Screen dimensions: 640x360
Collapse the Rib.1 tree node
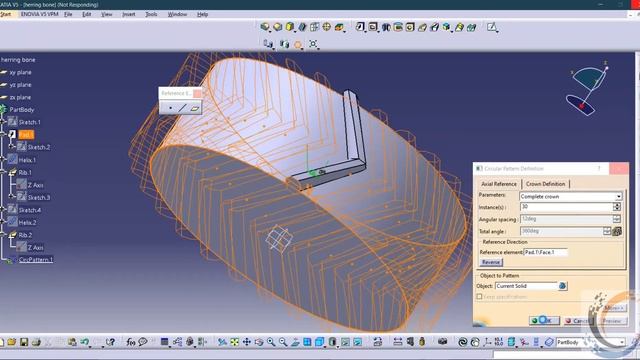[x=2, y=172]
